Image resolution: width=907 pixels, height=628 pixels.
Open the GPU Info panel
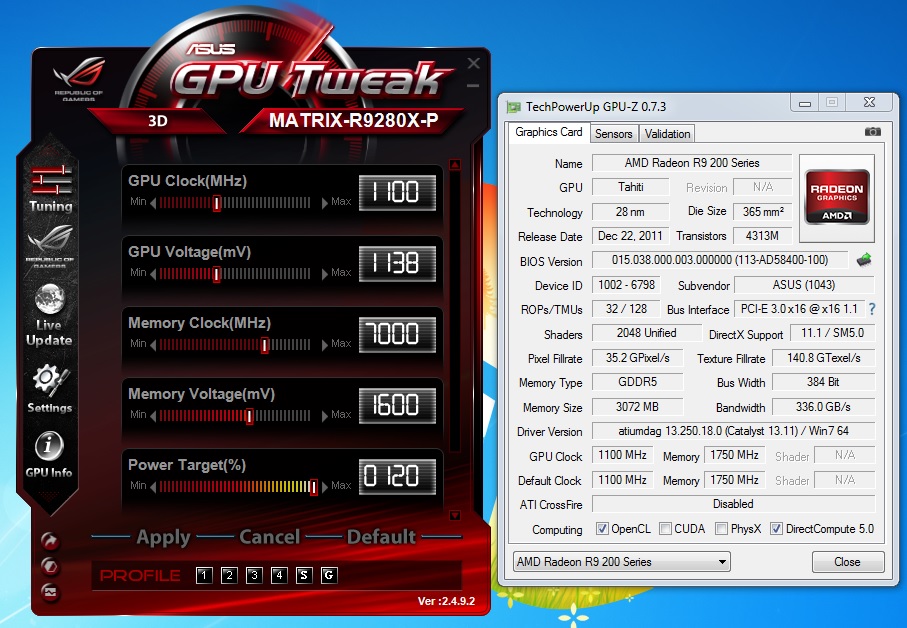[49, 455]
